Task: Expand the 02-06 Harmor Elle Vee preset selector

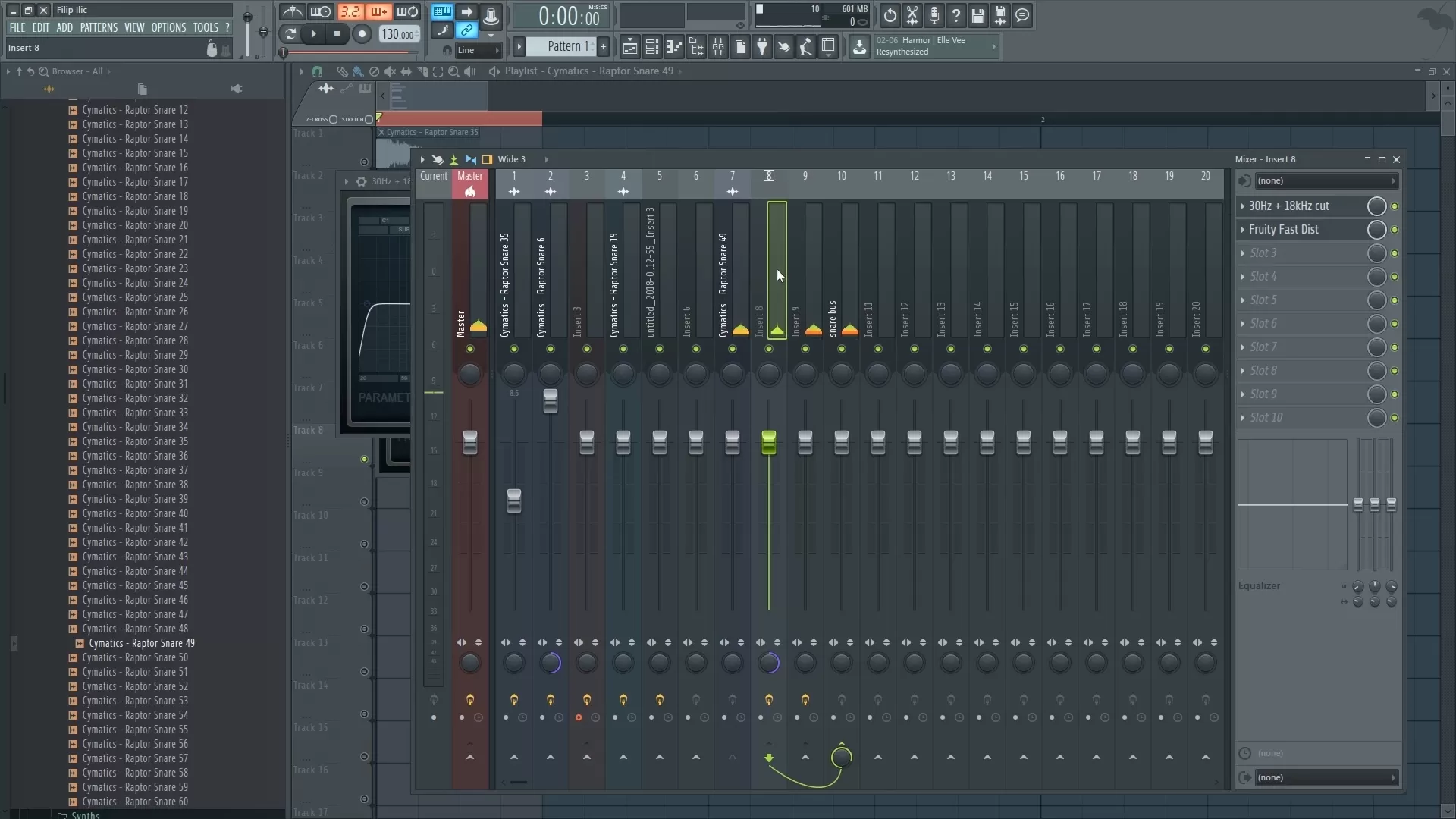Action: click(994, 46)
